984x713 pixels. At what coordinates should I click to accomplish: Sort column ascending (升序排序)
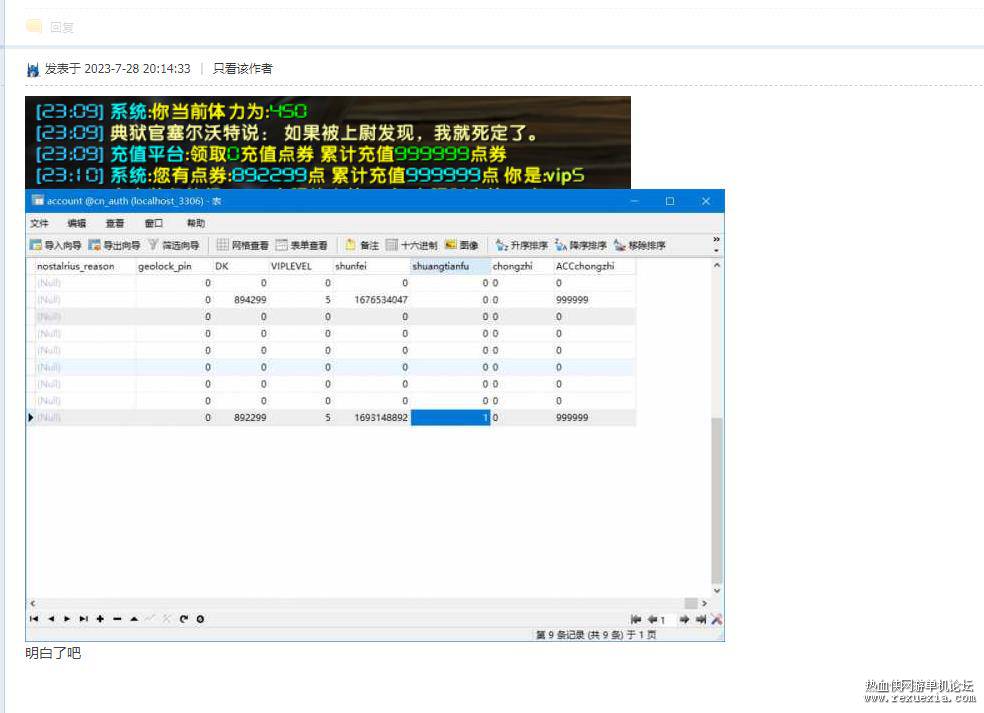coord(521,245)
